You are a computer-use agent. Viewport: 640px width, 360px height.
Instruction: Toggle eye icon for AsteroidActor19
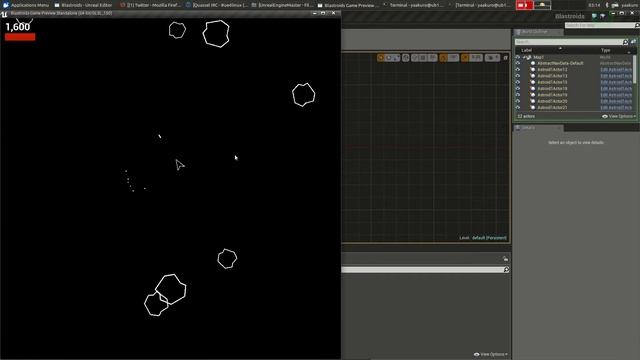518,95
